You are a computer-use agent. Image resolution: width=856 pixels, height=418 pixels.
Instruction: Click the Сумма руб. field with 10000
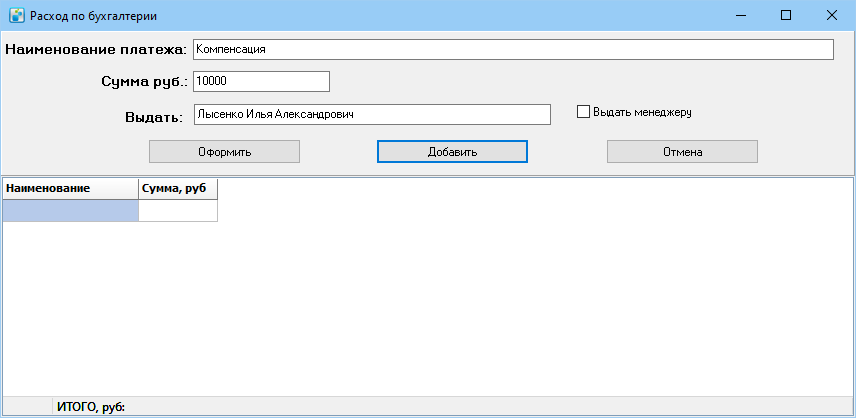261,81
